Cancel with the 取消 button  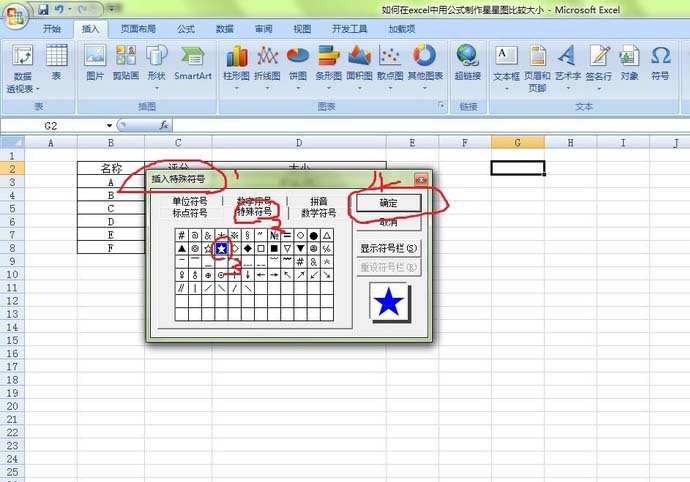tap(389, 222)
